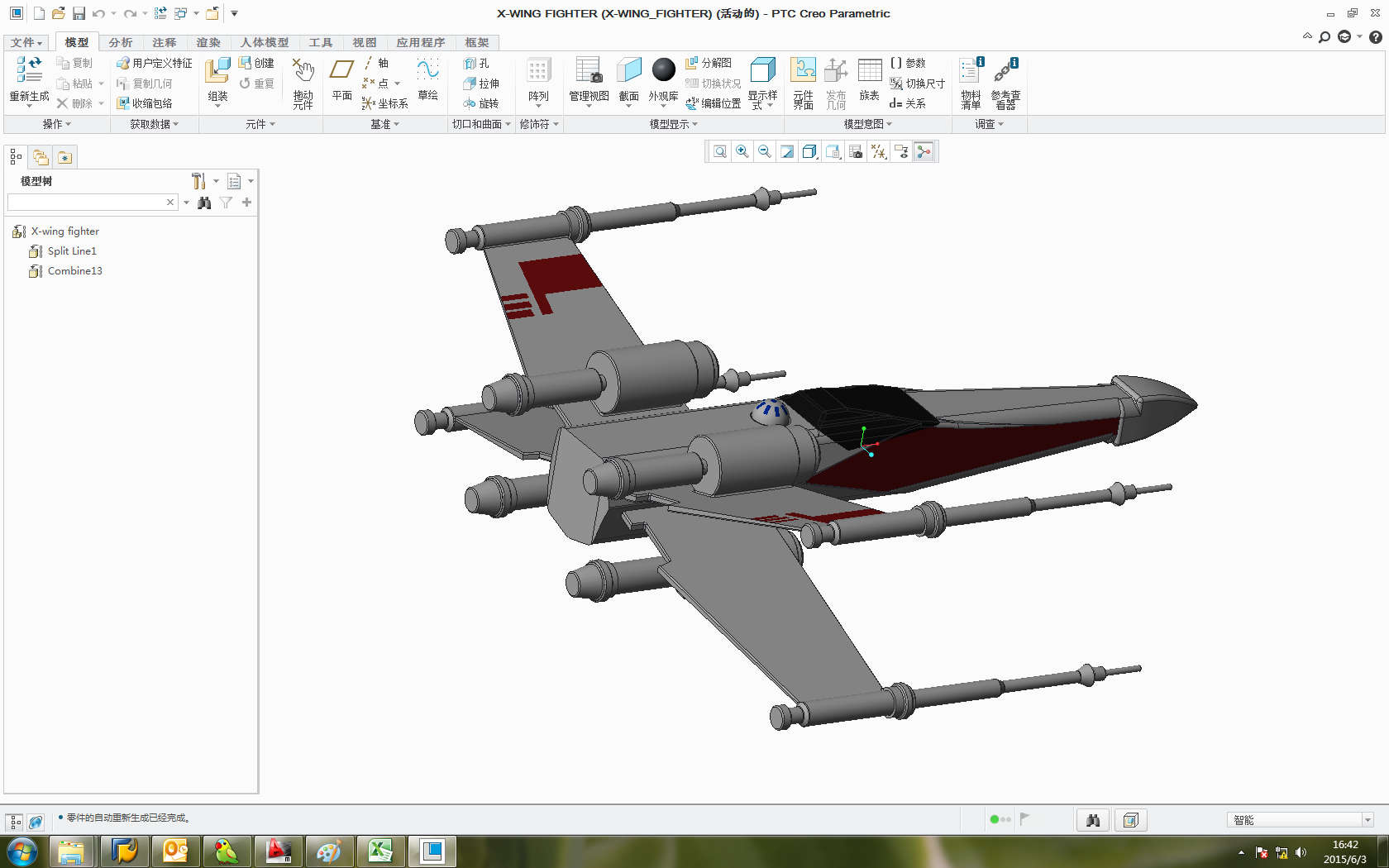This screenshot has width=1389, height=868.
Task: Click the 截面 section icon
Action: 628,79
